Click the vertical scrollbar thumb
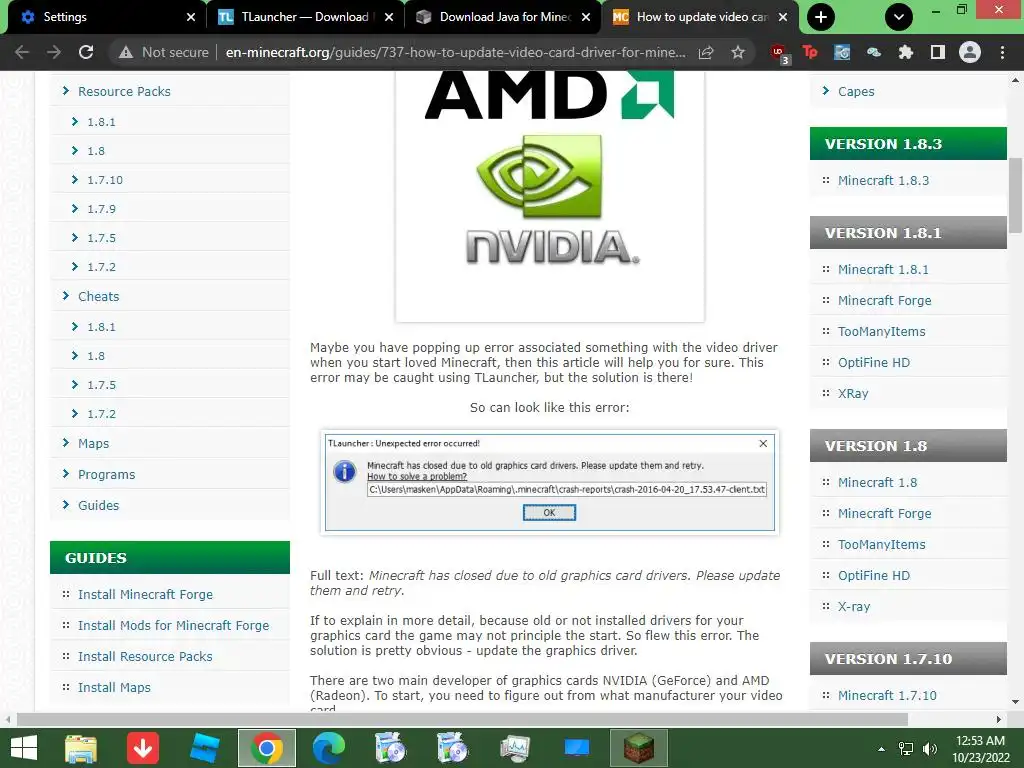Viewport: 1024px width, 768px height. pyautogui.click(x=1015, y=196)
